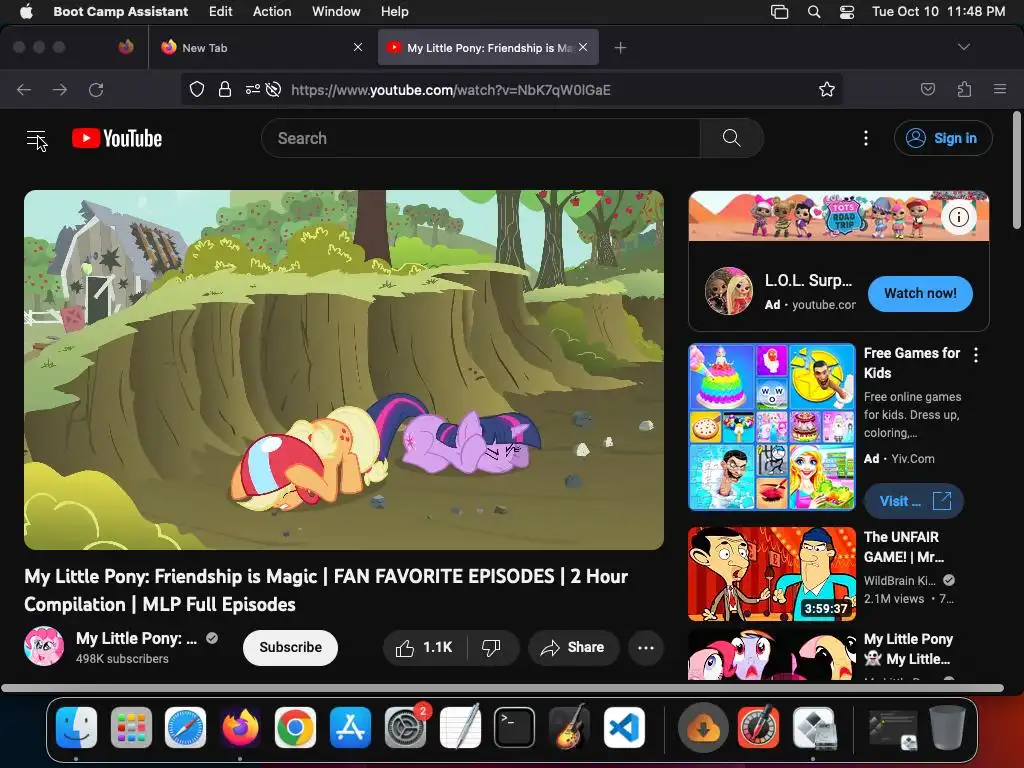Click the L.O.L. Surprise advertiser avatar

728,291
